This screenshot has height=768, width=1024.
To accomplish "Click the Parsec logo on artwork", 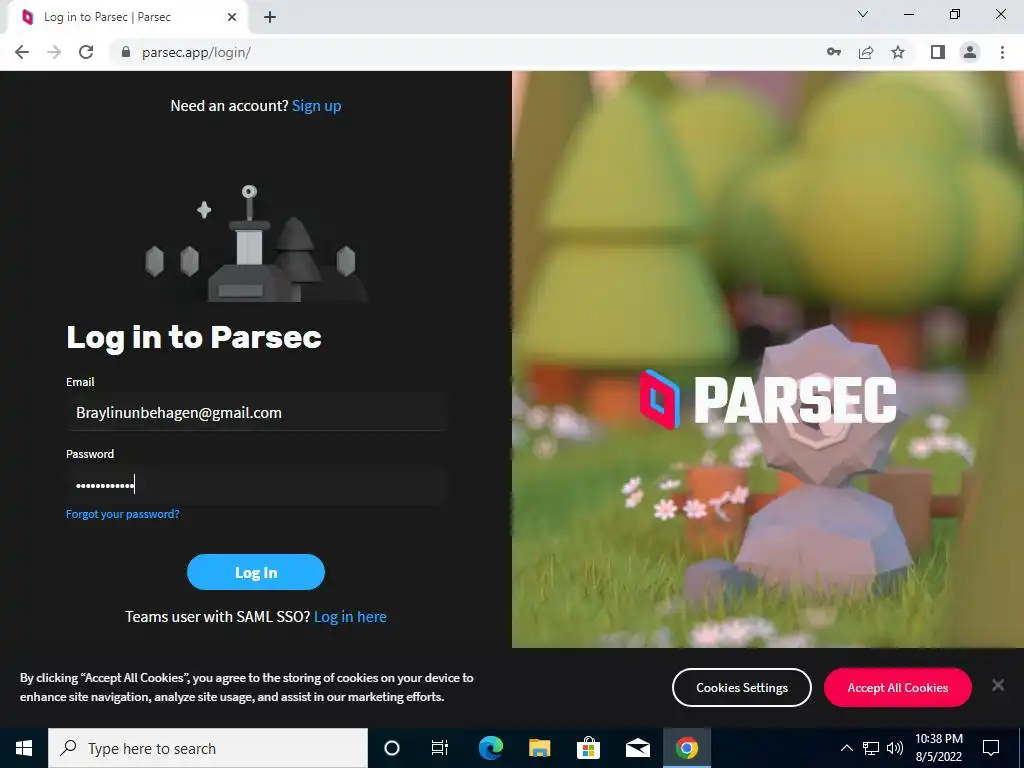I will pyautogui.click(x=768, y=399).
